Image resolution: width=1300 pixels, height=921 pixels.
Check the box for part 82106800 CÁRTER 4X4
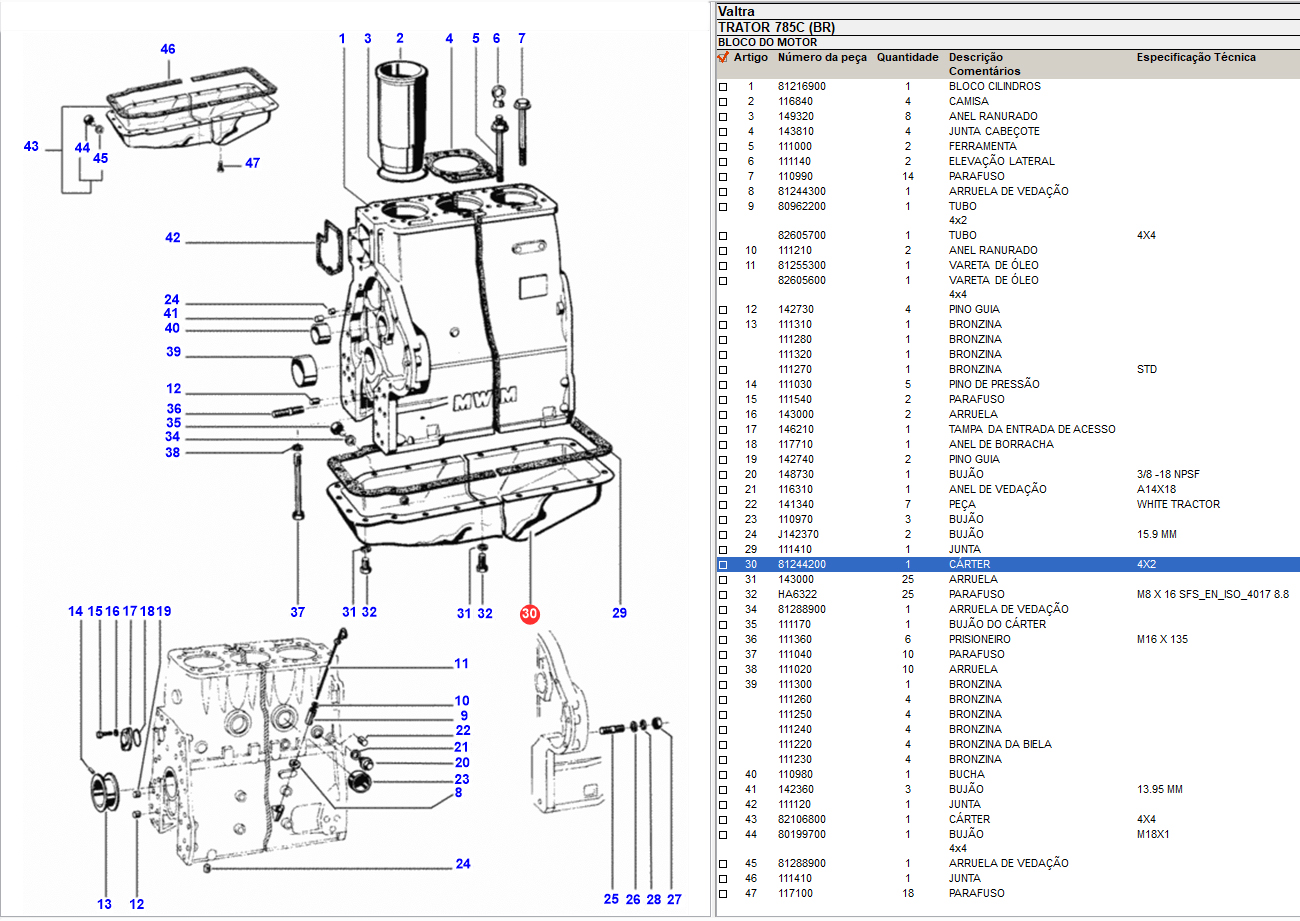click(x=723, y=820)
